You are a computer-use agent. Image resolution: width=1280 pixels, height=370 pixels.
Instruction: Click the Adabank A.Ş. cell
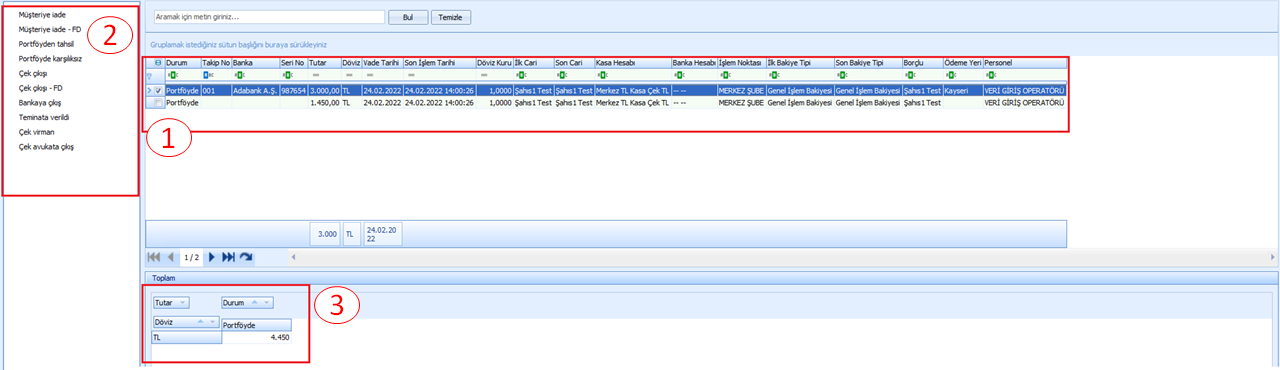pyautogui.click(x=254, y=90)
